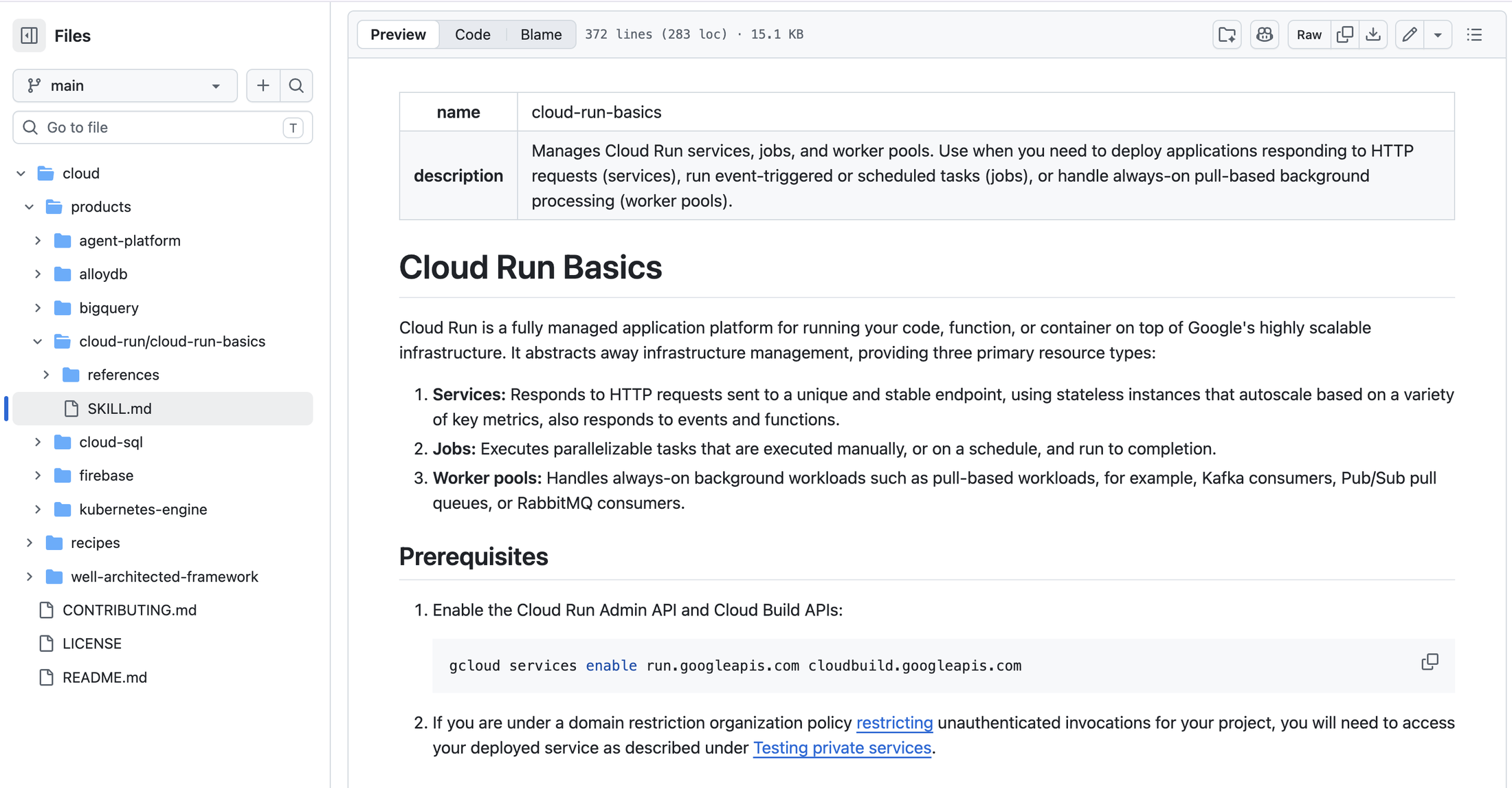This screenshot has height=788, width=1512.
Task: Copy the gcloud command code block
Action: (x=1430, y=662)
